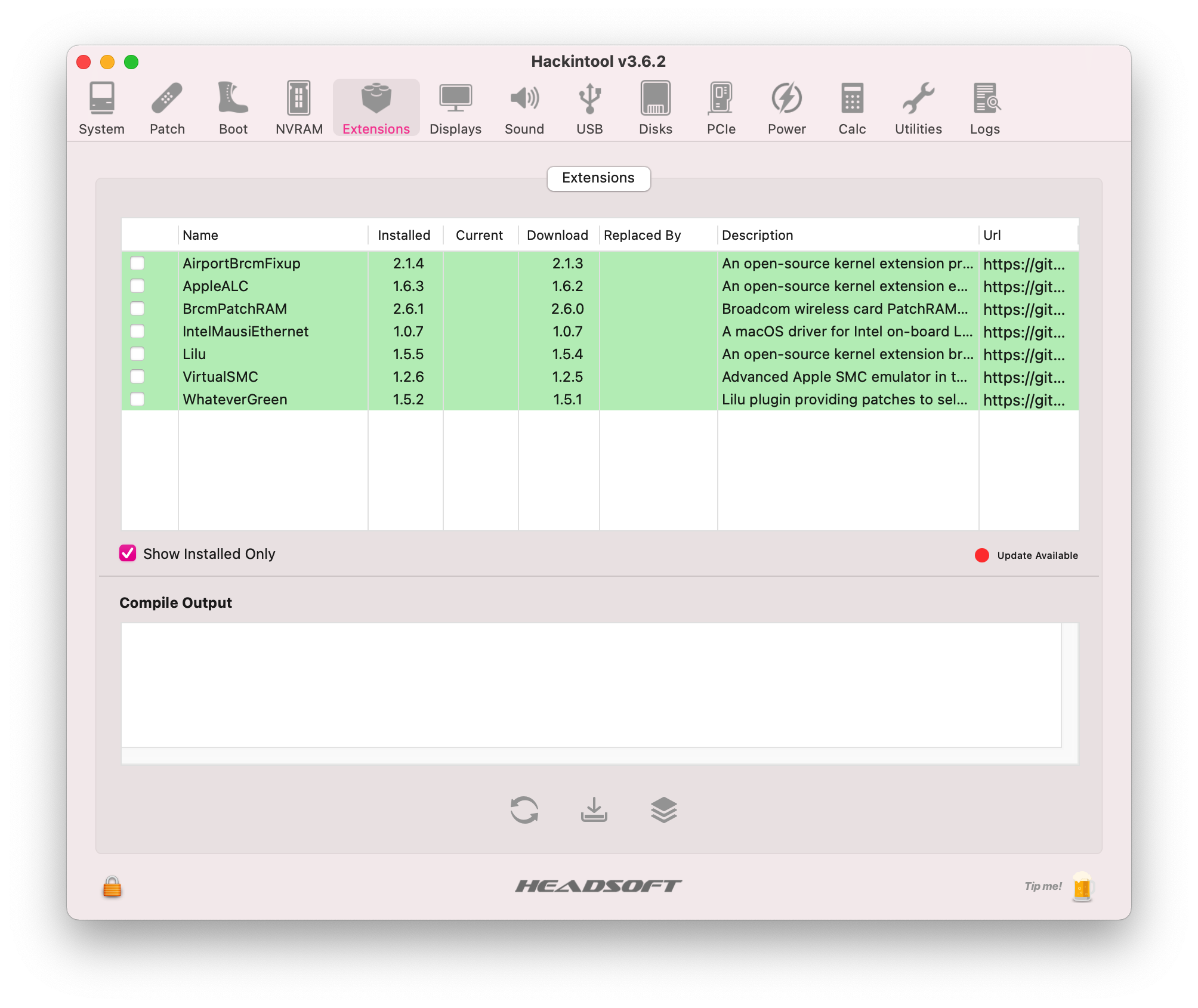Click the compile layers icon
The image size is (1198, 1008).
coord(663,810)
